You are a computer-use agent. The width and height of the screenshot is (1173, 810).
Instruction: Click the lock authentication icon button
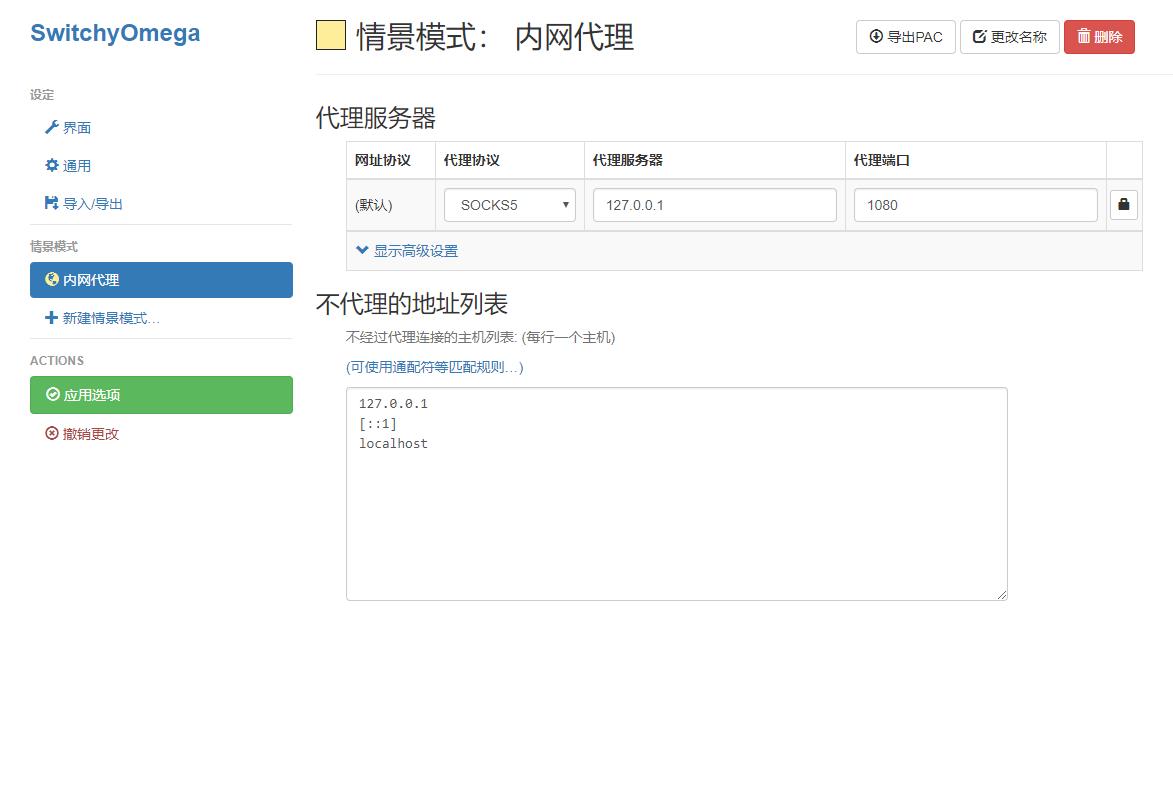click(1124, 204)
